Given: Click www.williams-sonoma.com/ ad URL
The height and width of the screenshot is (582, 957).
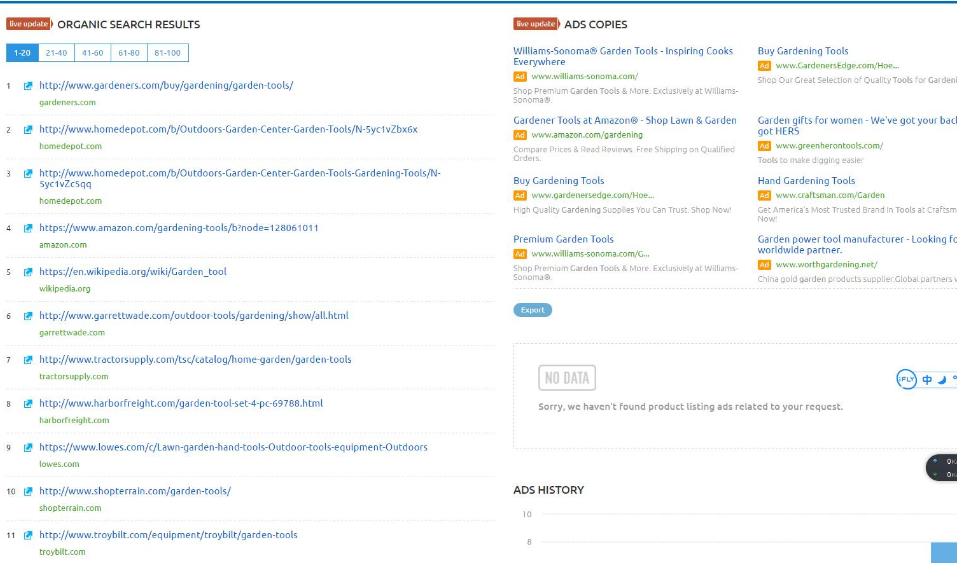Looking at the screenshot, I should pos(585,76).
